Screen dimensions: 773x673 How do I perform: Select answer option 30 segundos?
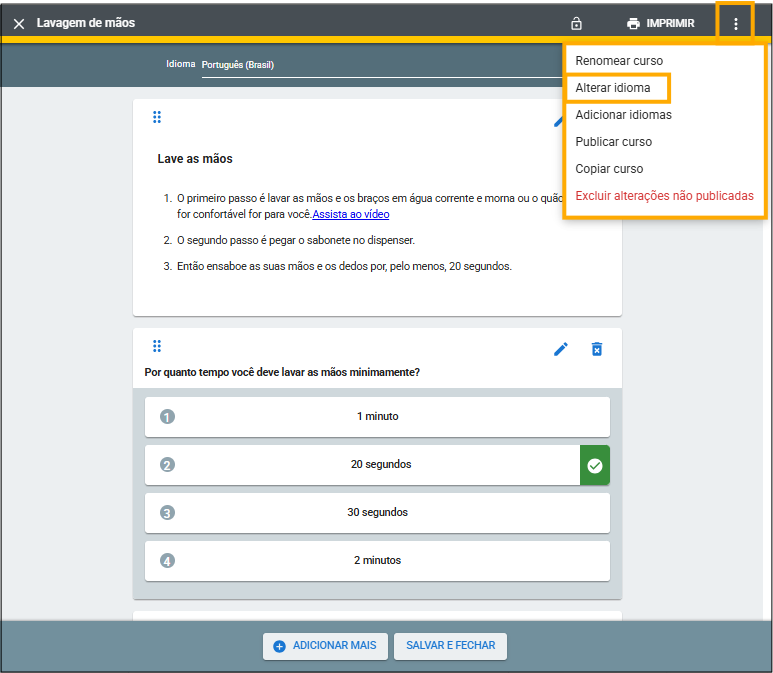[377, 513]
